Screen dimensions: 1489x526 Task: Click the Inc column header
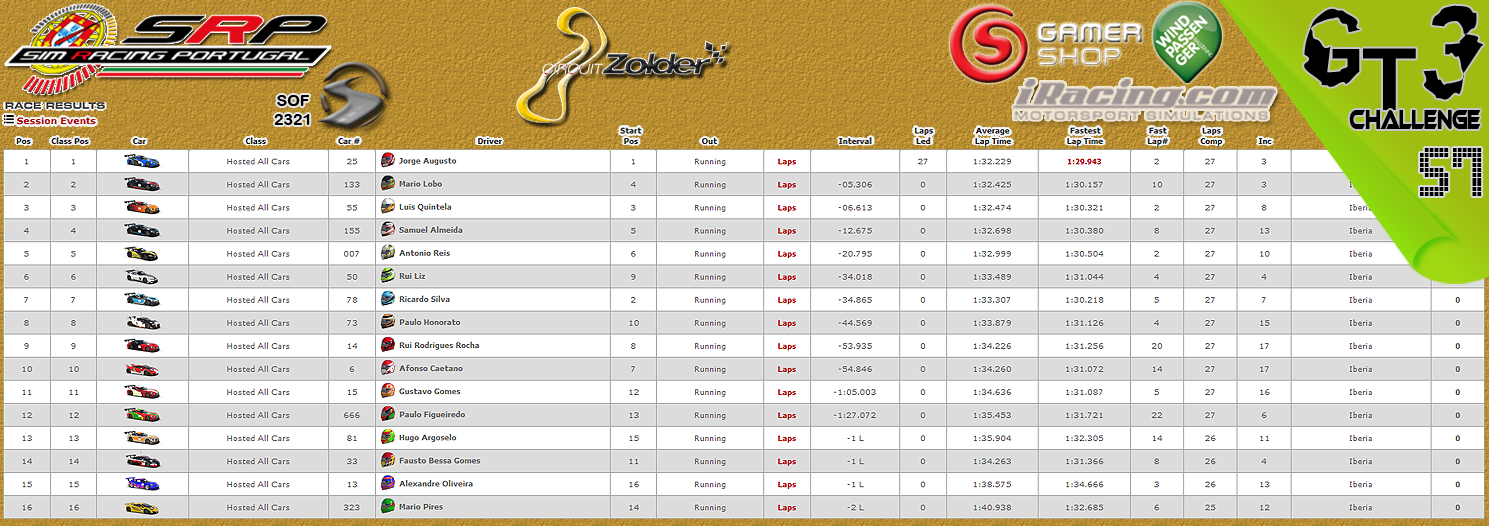coord(1264,141)
